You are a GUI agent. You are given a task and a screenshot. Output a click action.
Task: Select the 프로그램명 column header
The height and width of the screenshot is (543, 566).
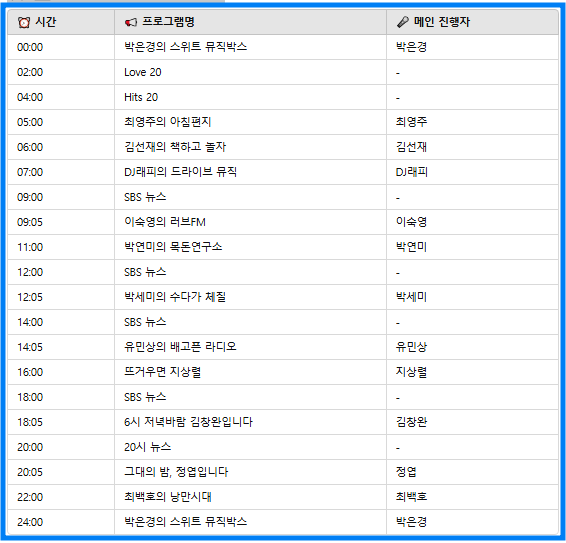point(251,22)
